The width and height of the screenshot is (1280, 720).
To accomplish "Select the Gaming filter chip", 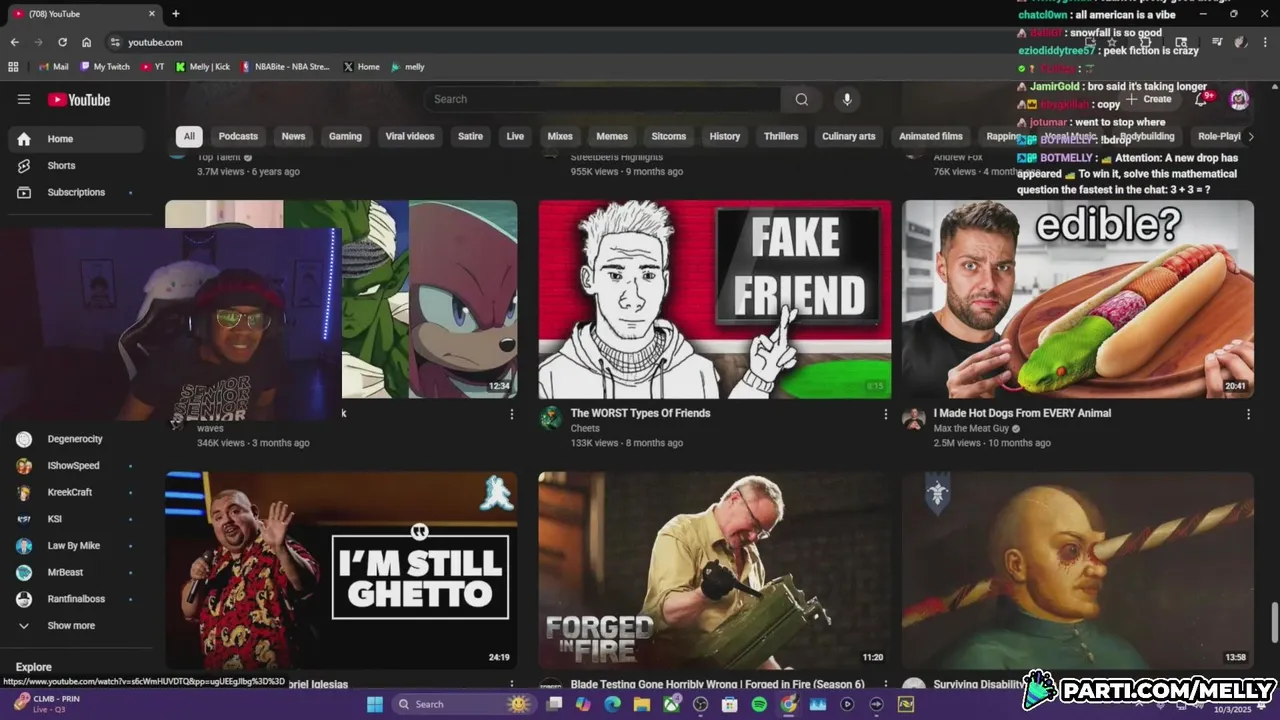I will coord(345,136).
